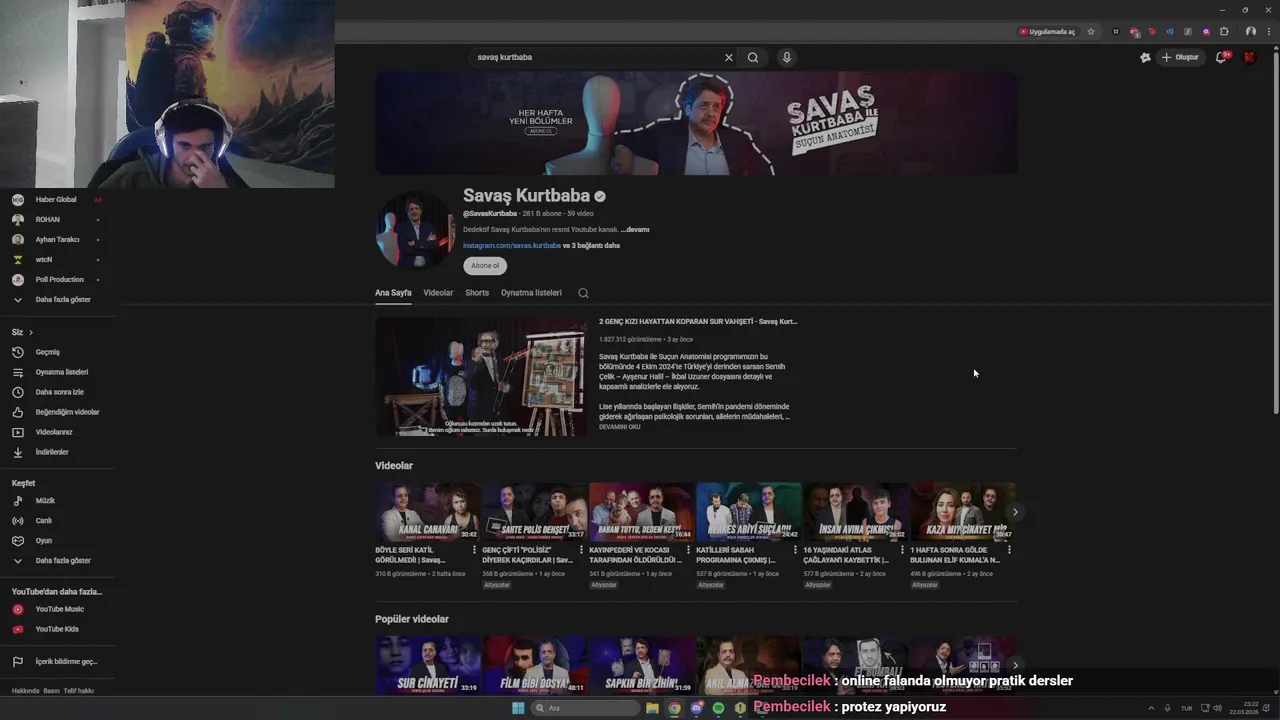Open the KANAL CANAVARI video thumbnail
This screenshot has width=1280, height=720.
click(x=428, y=512)
